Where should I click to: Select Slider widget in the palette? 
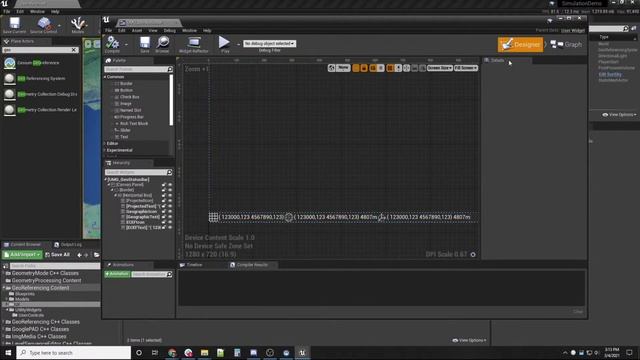coord(125,130)
